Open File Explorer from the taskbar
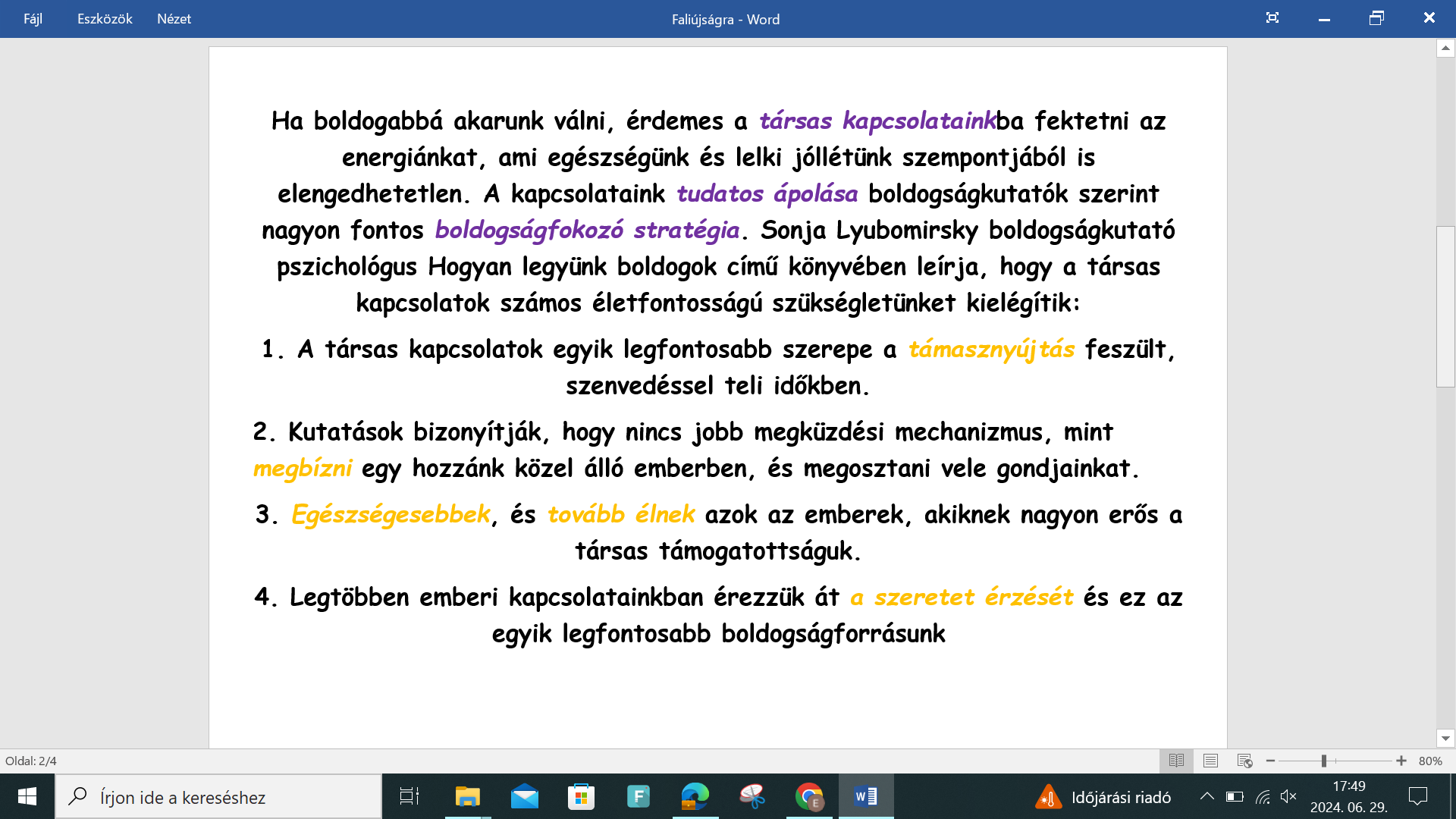The height and width of the screenshot is (819, 1456). (x=467, y=796)
